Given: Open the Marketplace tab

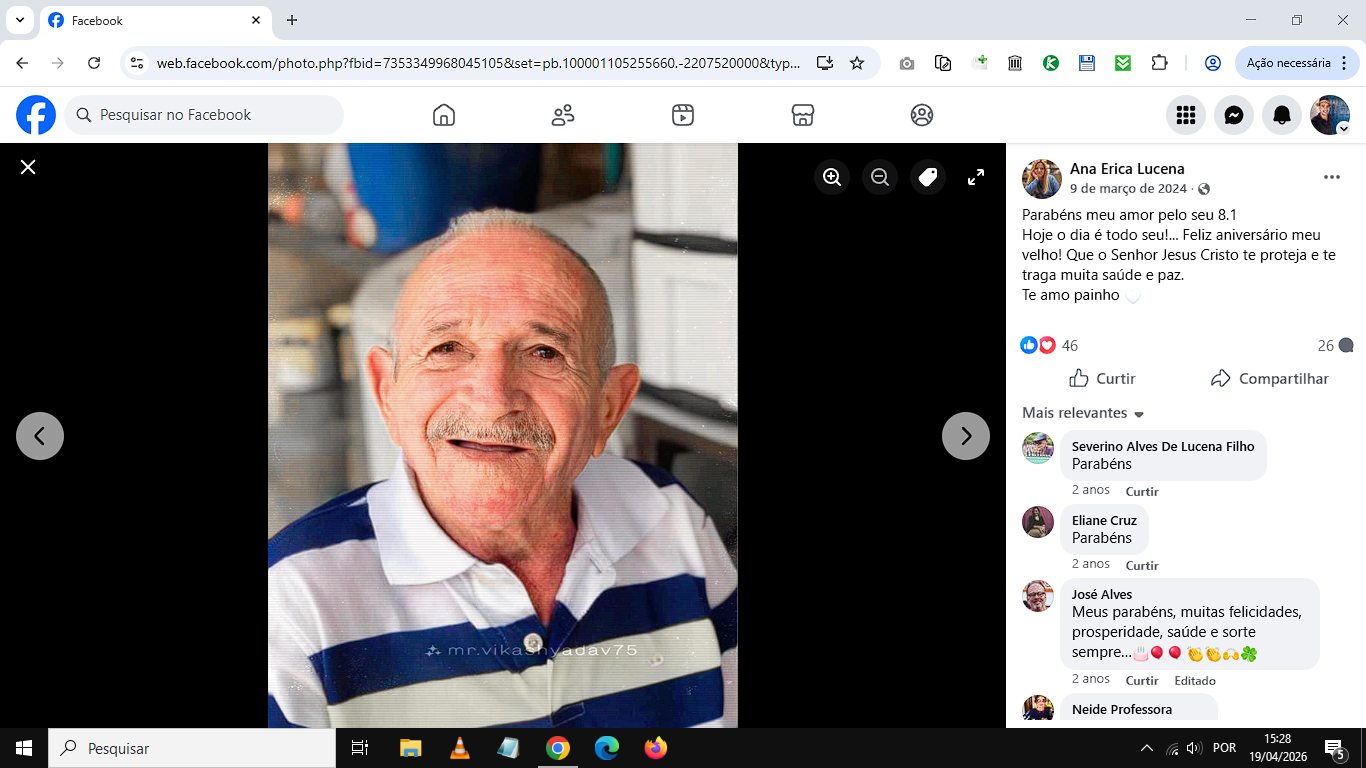Looking at the screenshot, I should [802, 115].
